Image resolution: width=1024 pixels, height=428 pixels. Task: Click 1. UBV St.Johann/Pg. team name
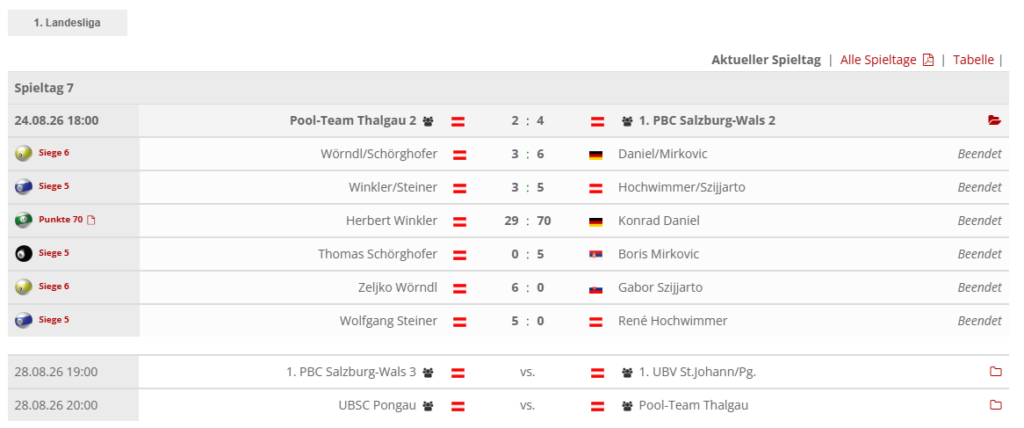pyautogui.click(x=697, y=372)
